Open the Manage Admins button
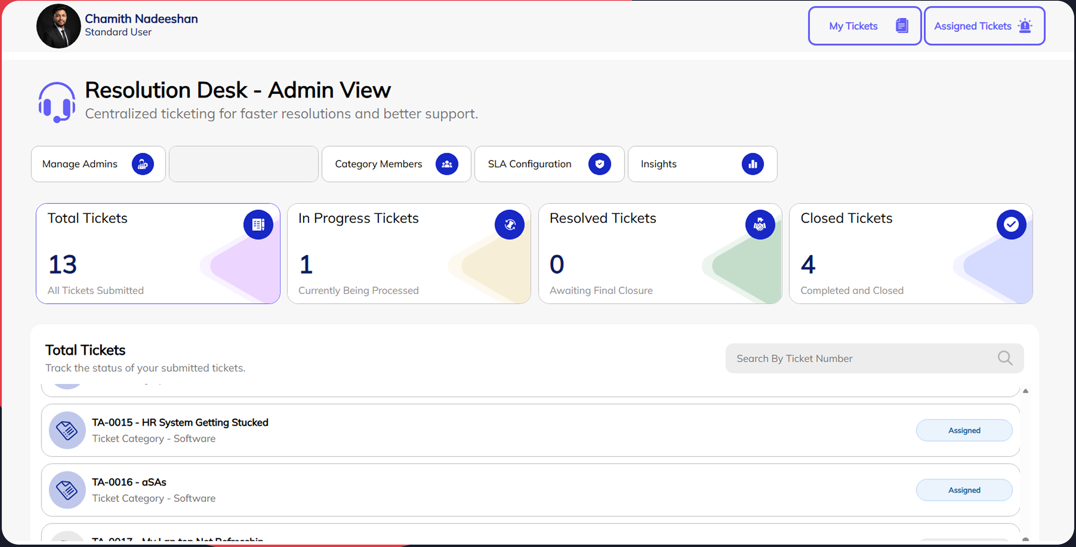The width and height of the screenshot is (1076, 547). (x=98, y=164)
